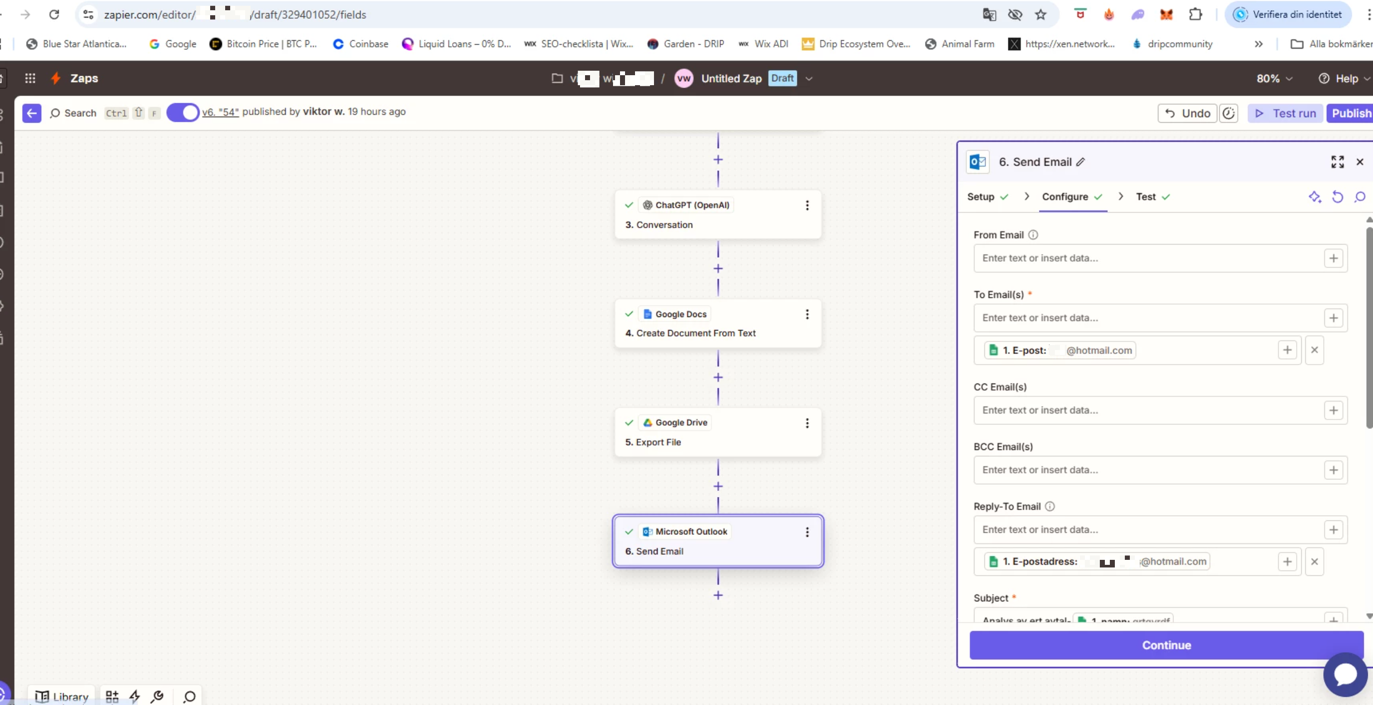The height and width of the screenshot is (705, 1373).
Task: Click the Test run button
Action: pyautogui.click(x=1285, y=113)
